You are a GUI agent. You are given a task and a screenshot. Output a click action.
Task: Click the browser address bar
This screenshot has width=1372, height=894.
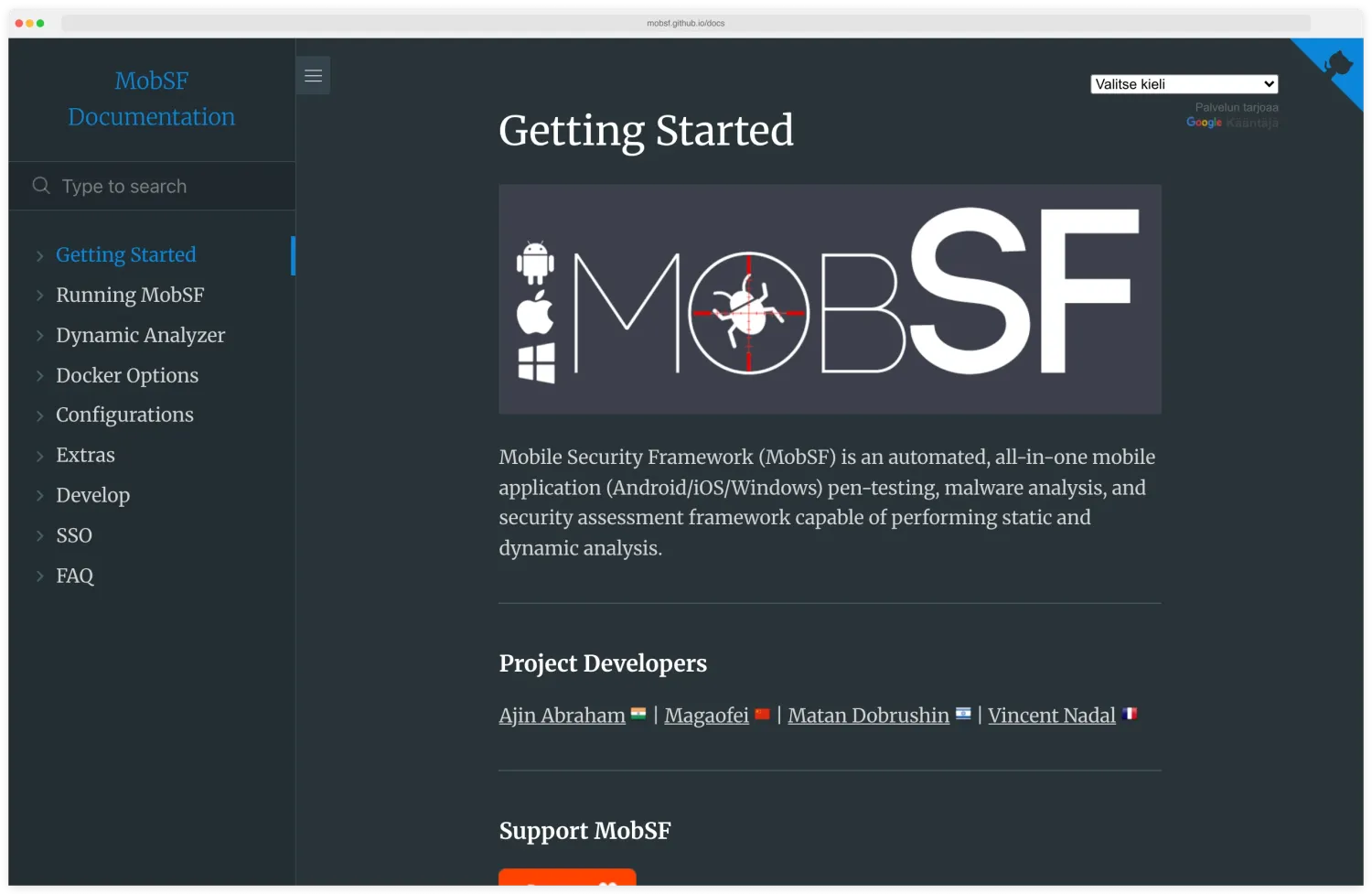[686, 23]
